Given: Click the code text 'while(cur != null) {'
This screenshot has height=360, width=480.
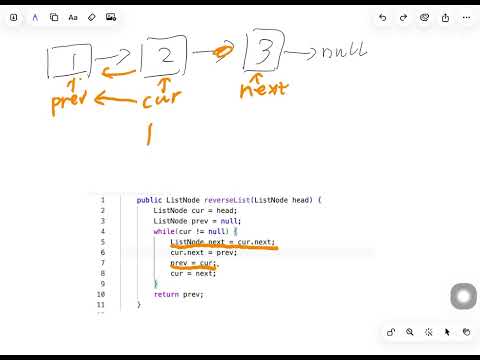Looking at the screenshot, I should tap(195, 231).
